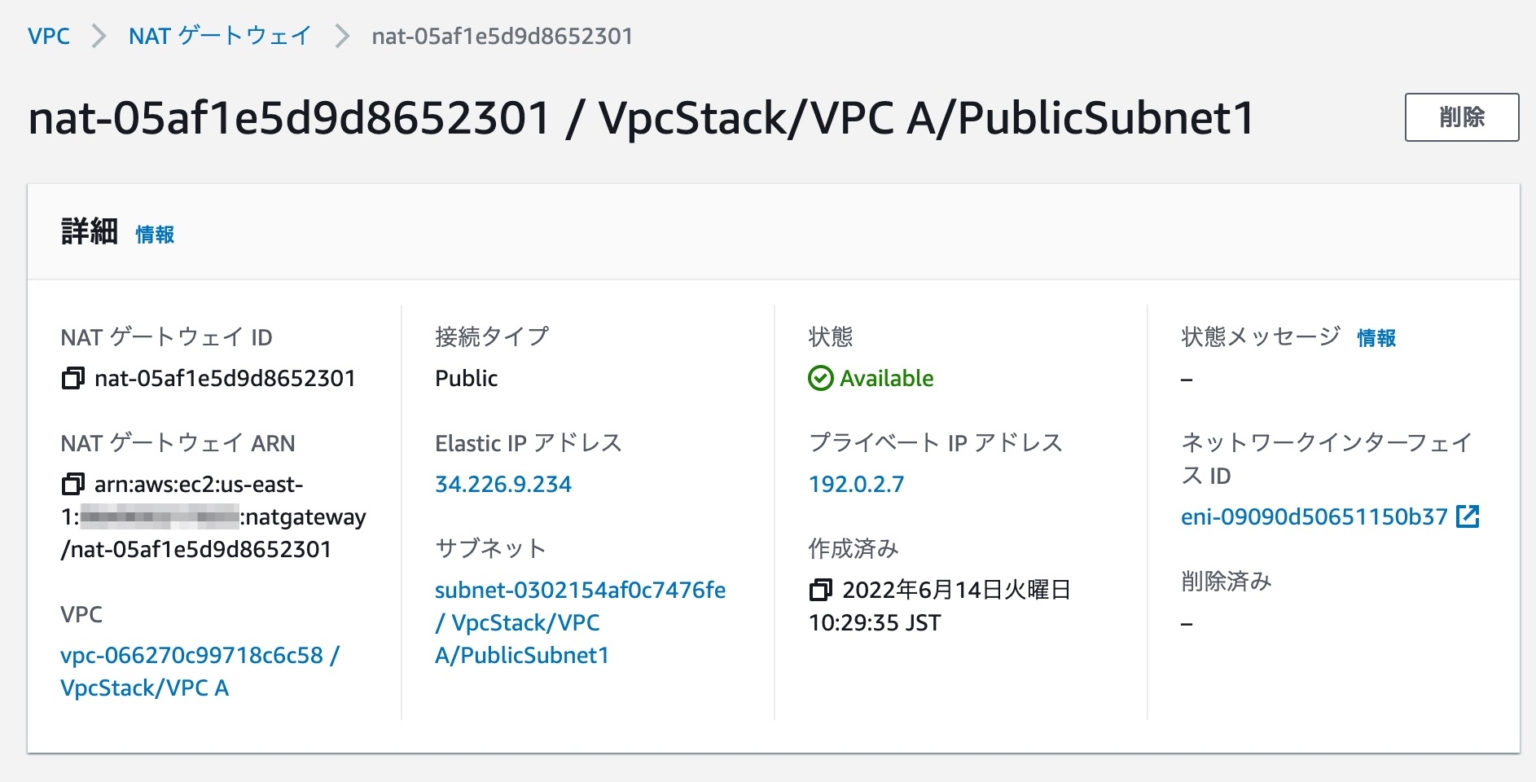The width and height of the screenshot is (1536, 782).
Task: Open the Elastic IP 34.226.9.234 link
Action: click(502, 484)
